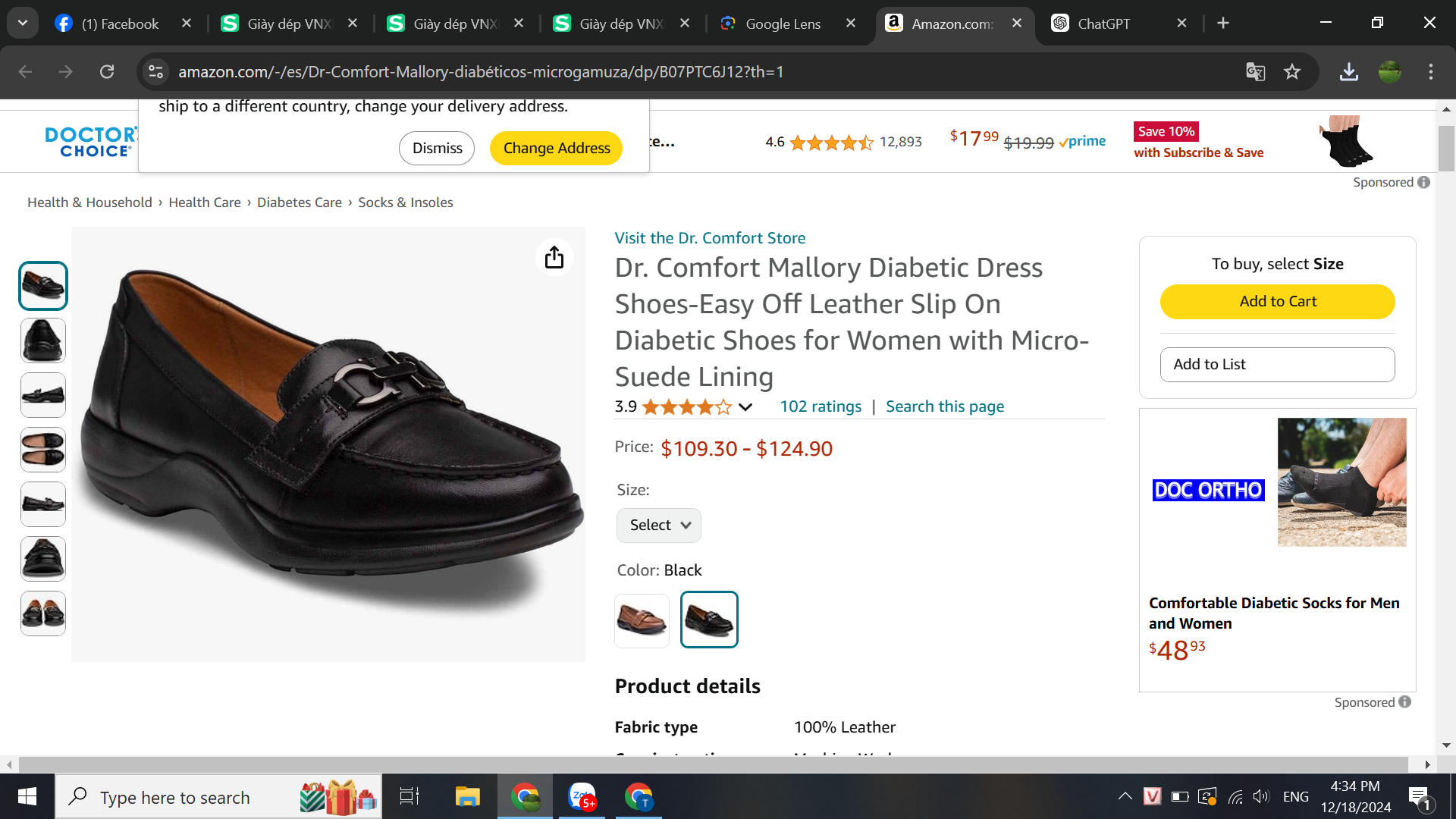Open the tab search dropdown arrow
The width and height of the screenshot is (1456, 819).
point(23,23)
